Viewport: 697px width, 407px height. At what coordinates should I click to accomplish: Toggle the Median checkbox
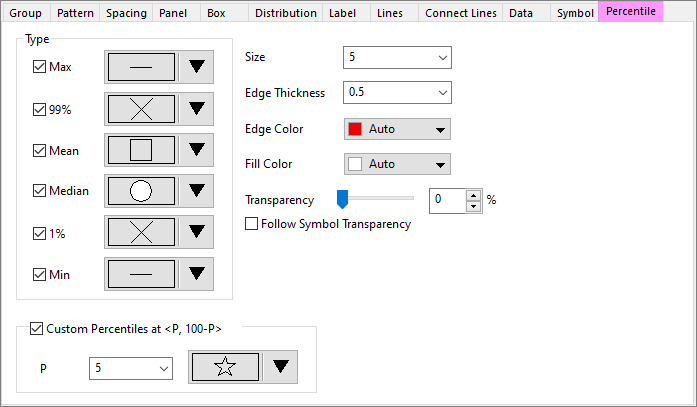point(40,191)
